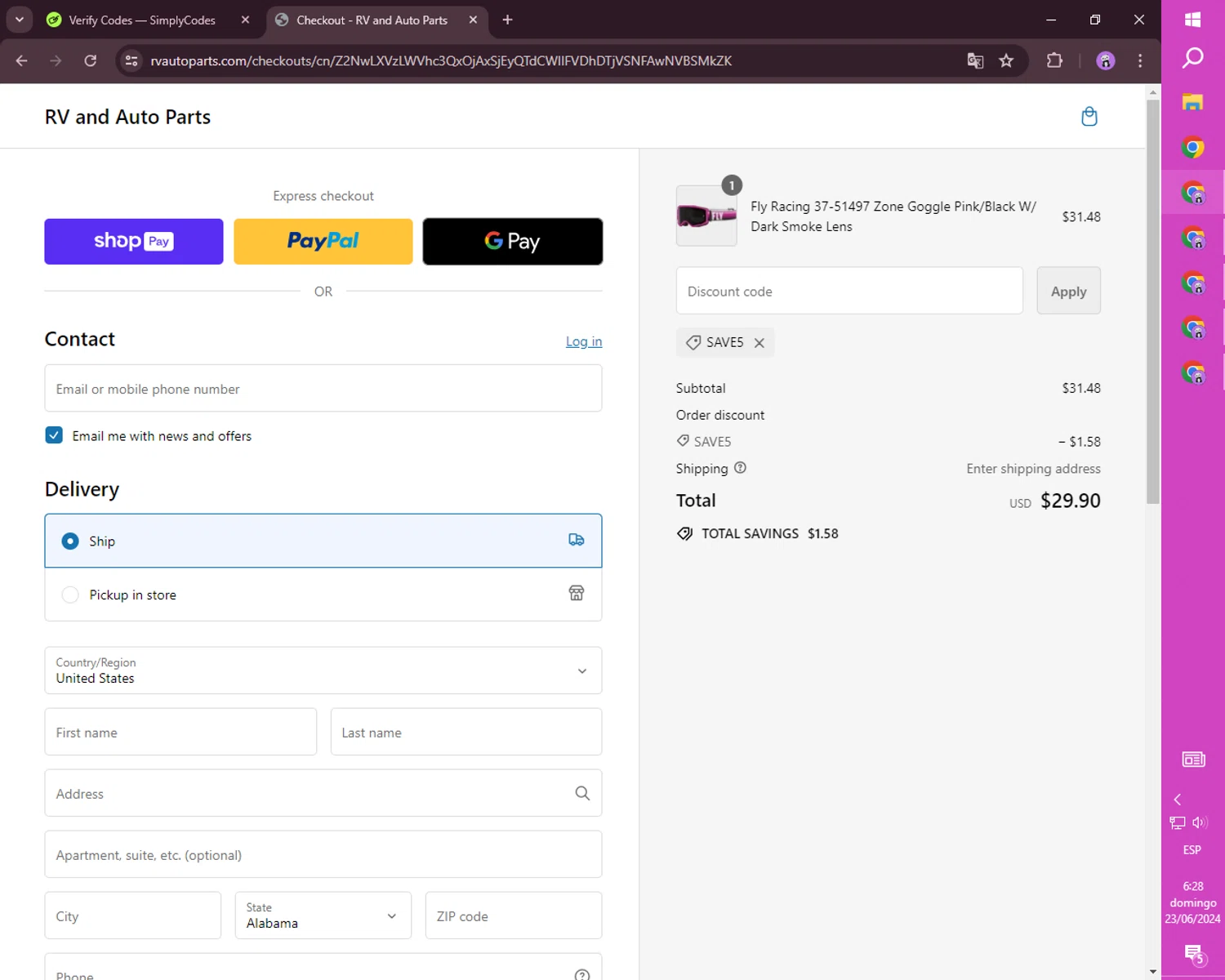Open the browser extensions puzzle icon

1054,60
